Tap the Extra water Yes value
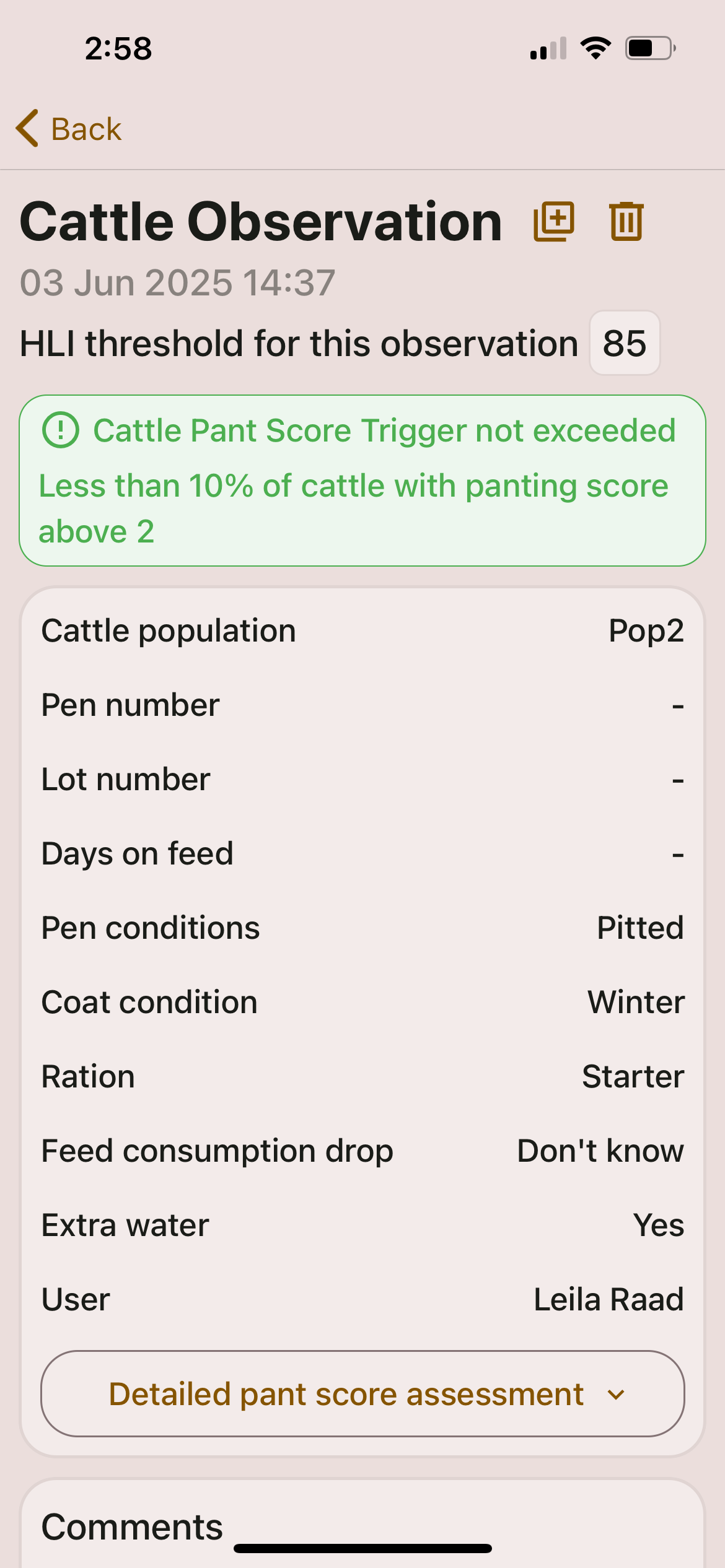Screen dimensions: 725x1568 658,1225
